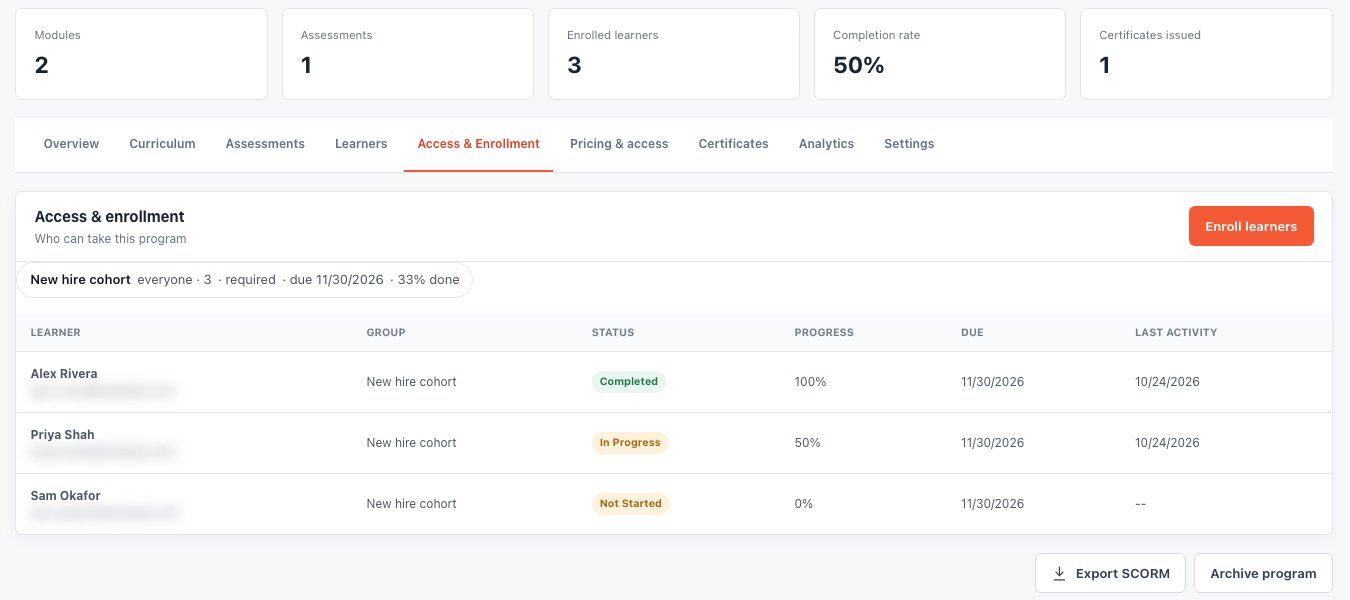This screenshot has height=600, width=1350.
Task: Click the Enroll learners button
Action: (x=1251, y=226)
